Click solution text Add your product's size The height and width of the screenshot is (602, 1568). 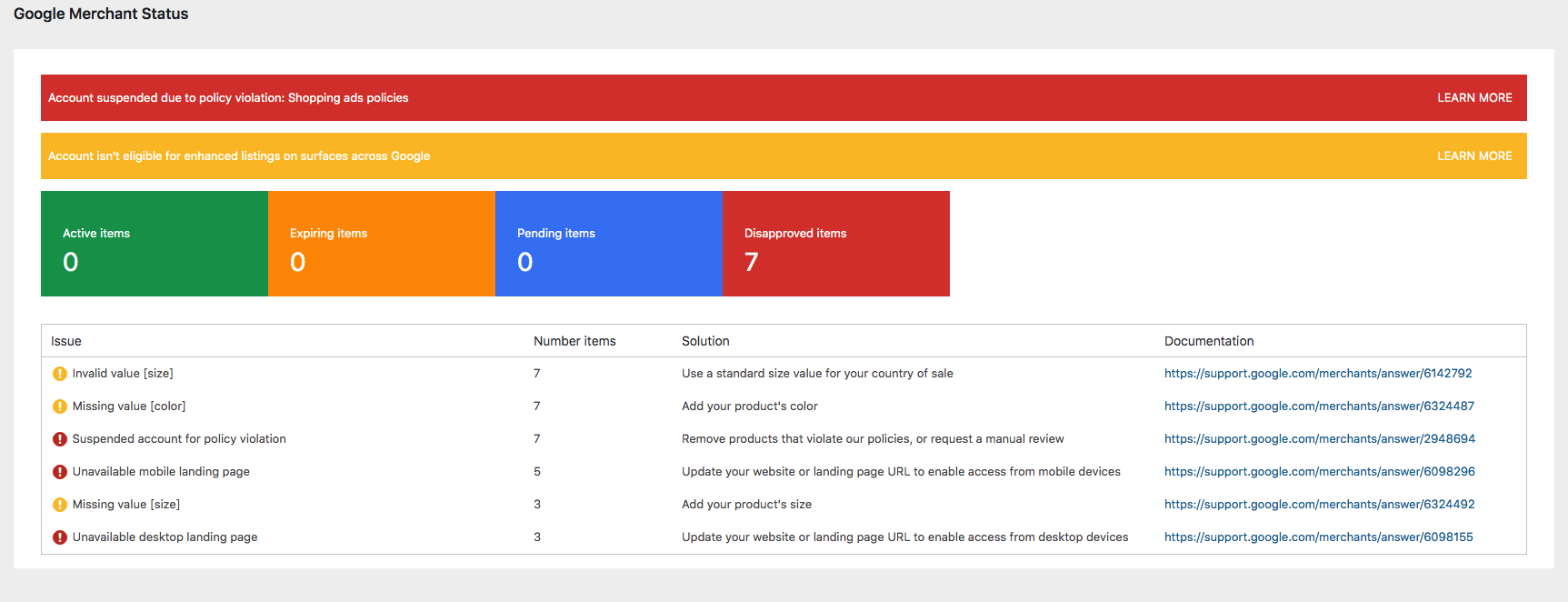pos(746,505)
